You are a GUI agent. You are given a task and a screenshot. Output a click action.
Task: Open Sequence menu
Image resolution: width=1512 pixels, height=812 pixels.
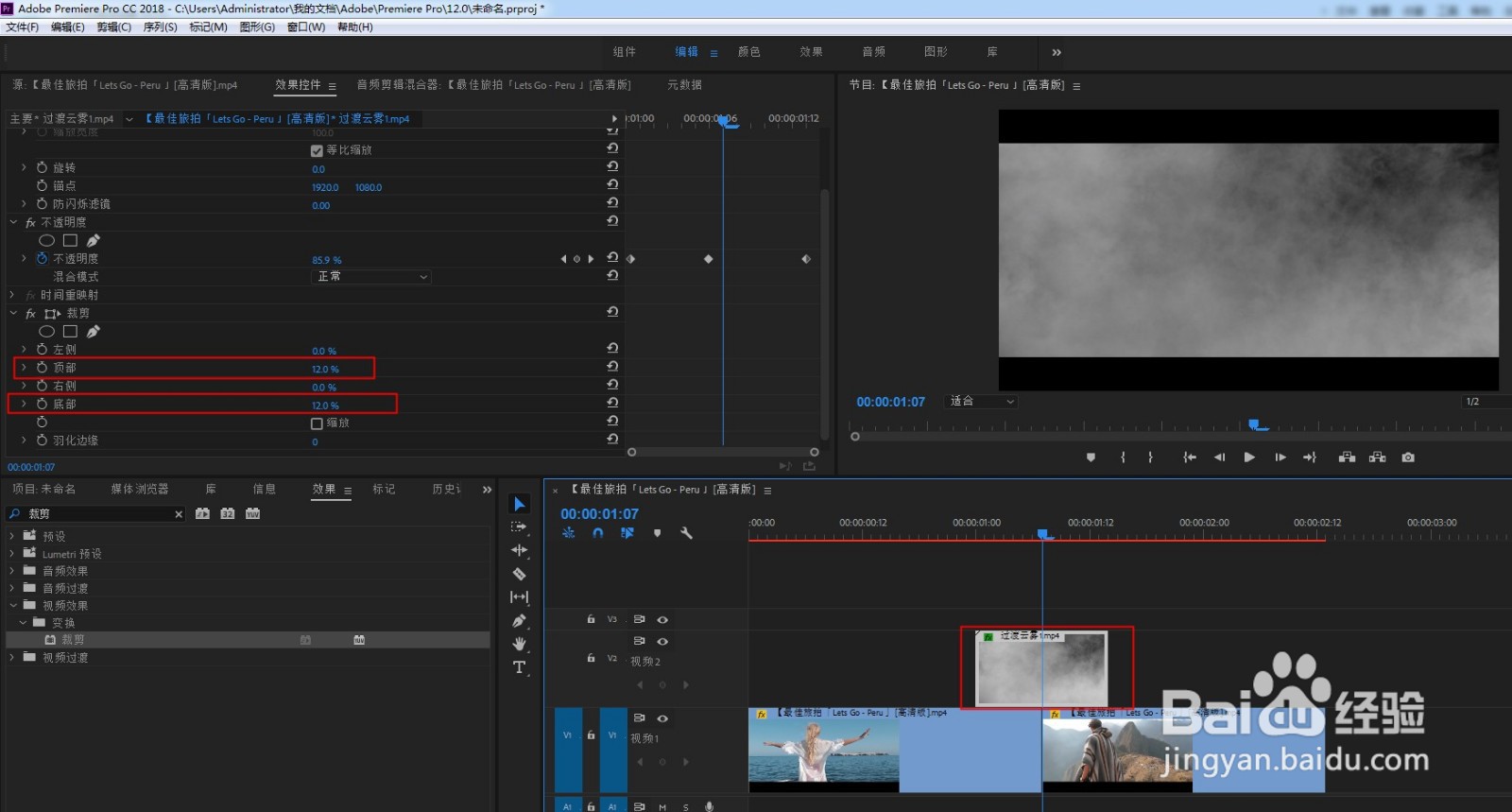point(160,27)
